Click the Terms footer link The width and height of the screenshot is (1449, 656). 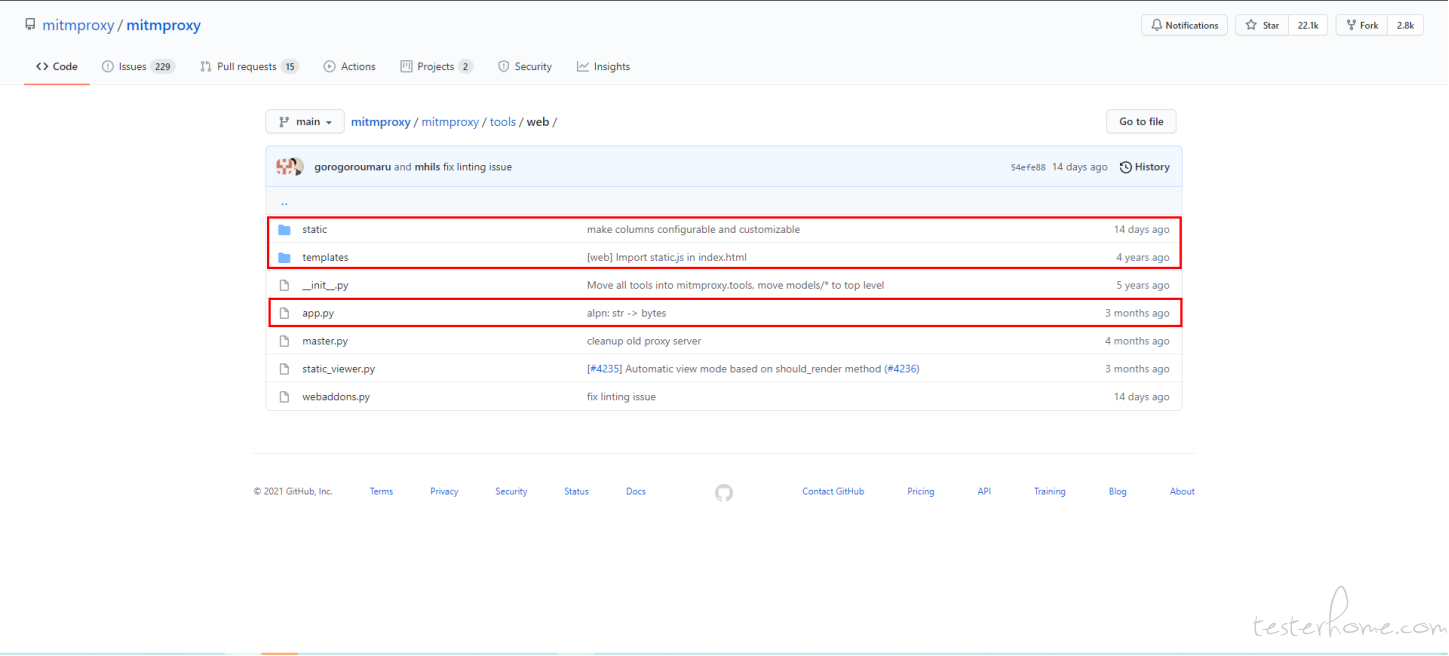381,492
